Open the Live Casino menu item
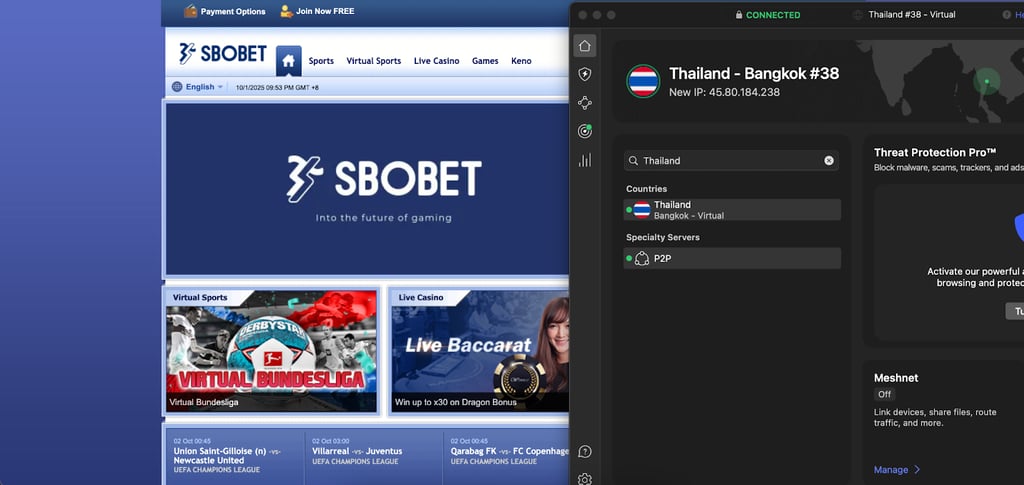Image resolution: width=1024 pixels, height=485 pixels. coord(436,61)
